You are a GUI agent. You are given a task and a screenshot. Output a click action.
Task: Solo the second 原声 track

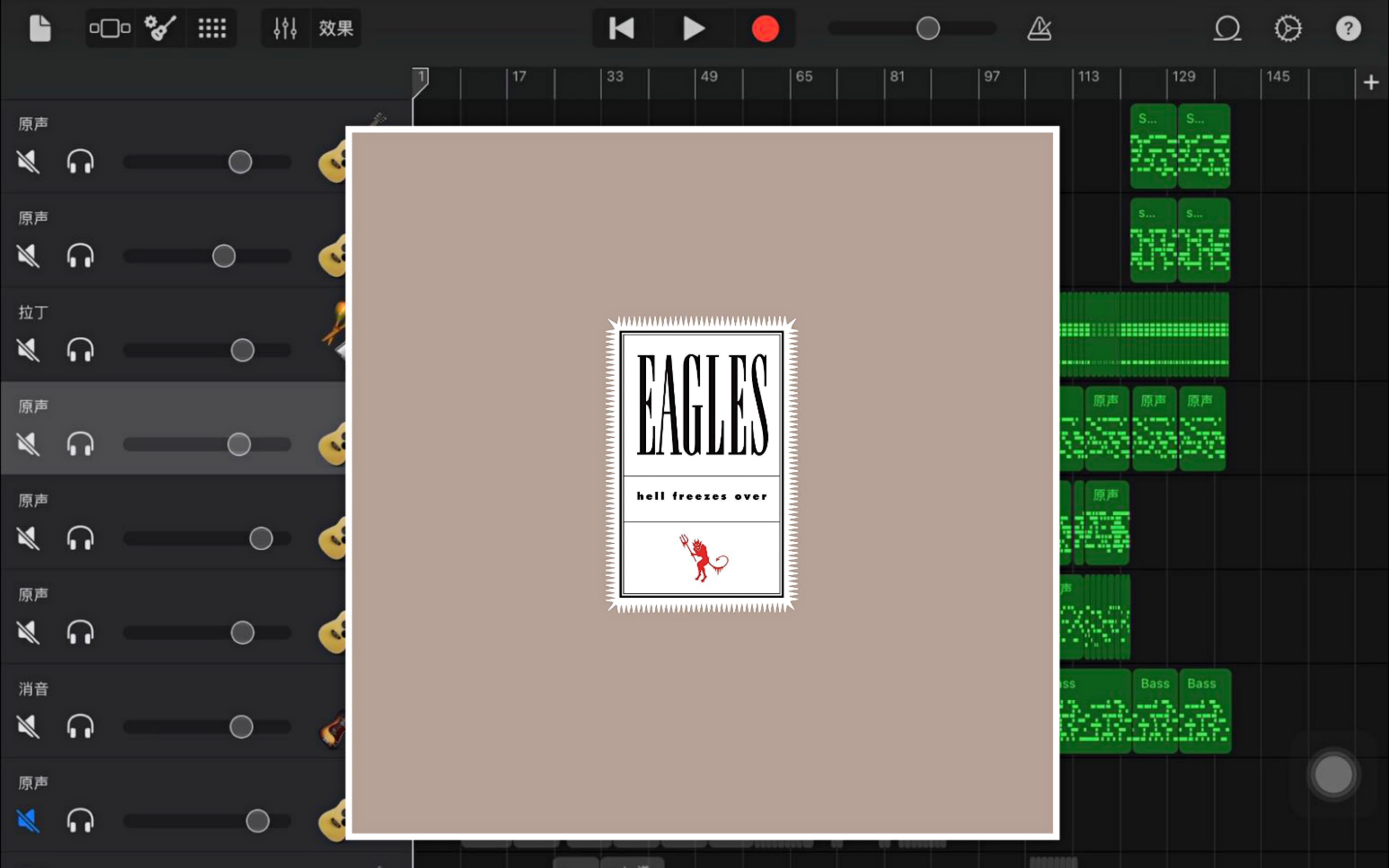pyautogui.click(x=80, y=256)
